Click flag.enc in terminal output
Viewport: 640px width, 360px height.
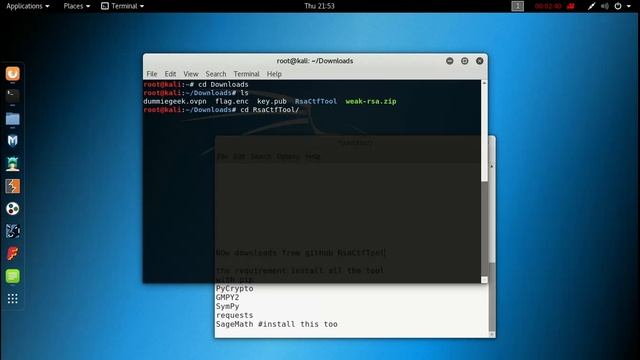point(232,101)
